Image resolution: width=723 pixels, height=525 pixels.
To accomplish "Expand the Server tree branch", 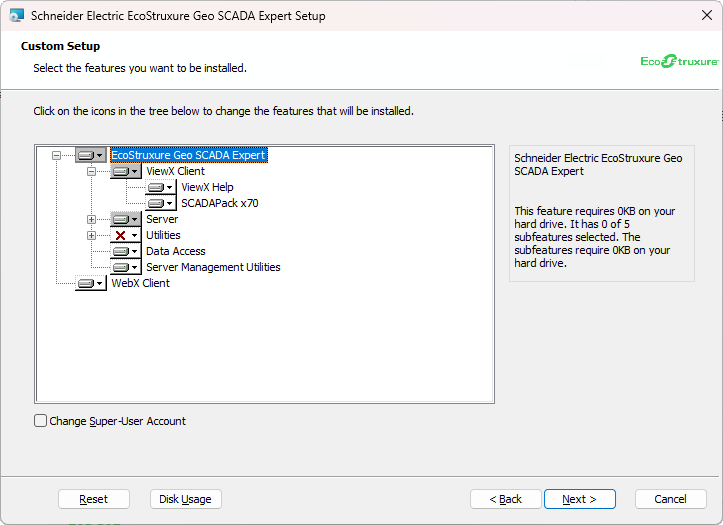I will 92,219.
